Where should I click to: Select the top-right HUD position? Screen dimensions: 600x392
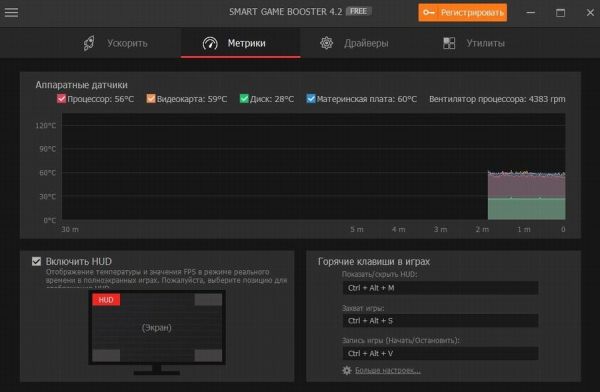(x=208, y=300)
